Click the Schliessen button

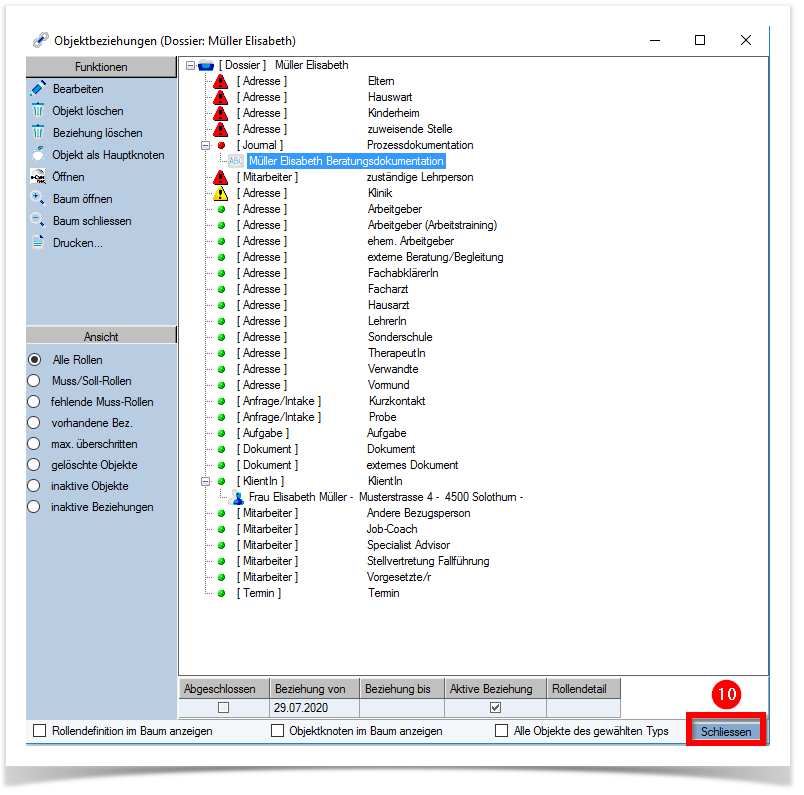(726, 731)
